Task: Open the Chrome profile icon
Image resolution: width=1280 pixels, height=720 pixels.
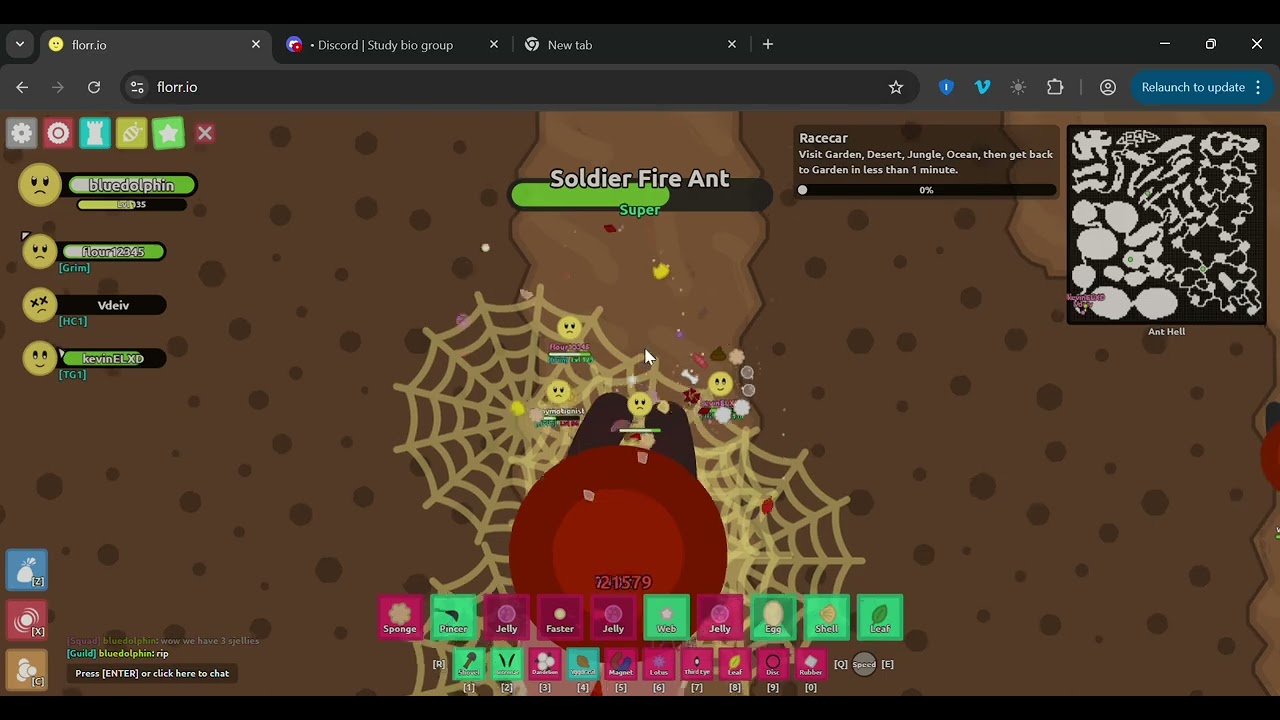Action: tap(1108, 87)
